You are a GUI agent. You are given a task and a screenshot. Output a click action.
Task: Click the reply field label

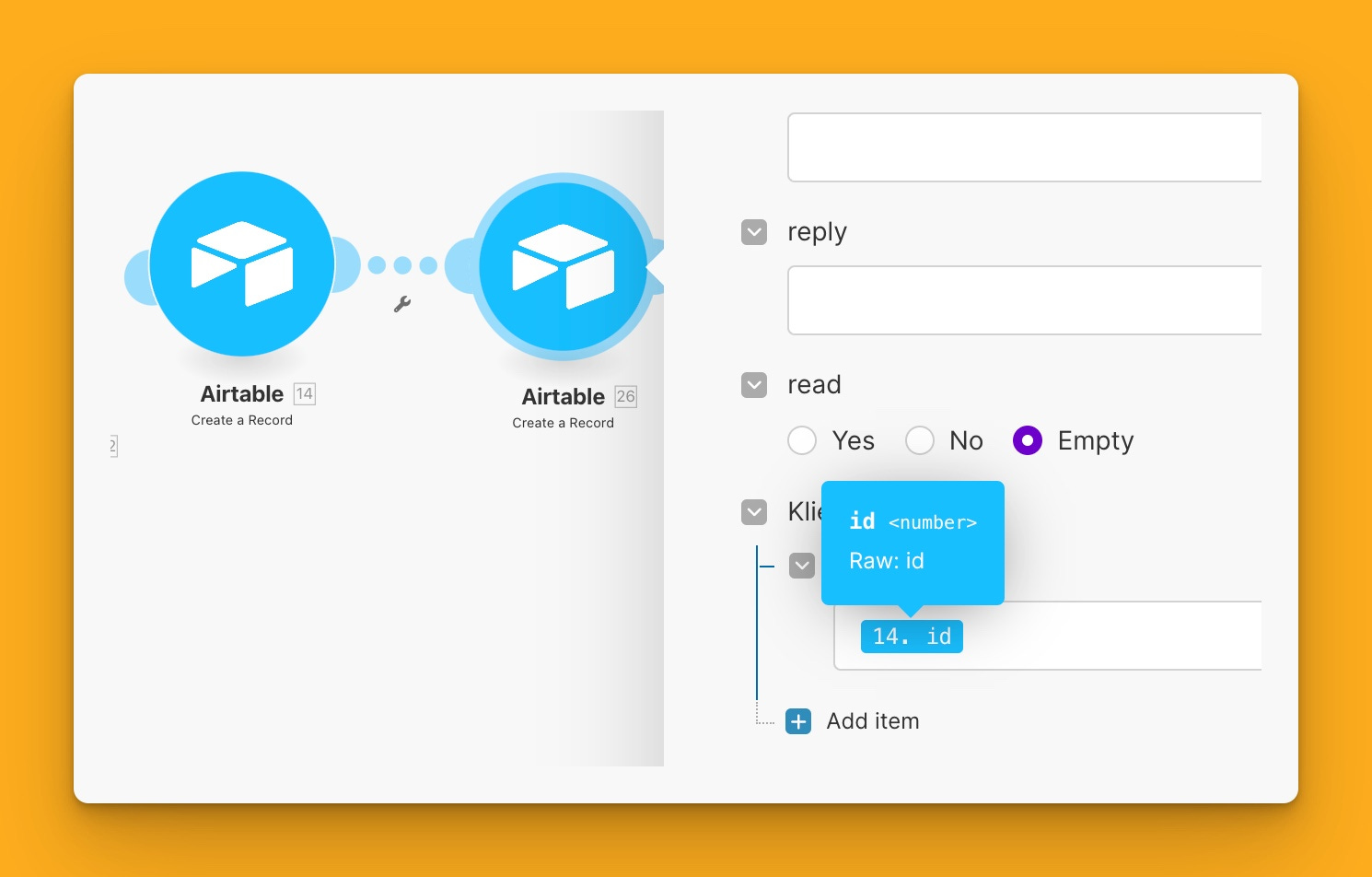click(x=817, y=232)
